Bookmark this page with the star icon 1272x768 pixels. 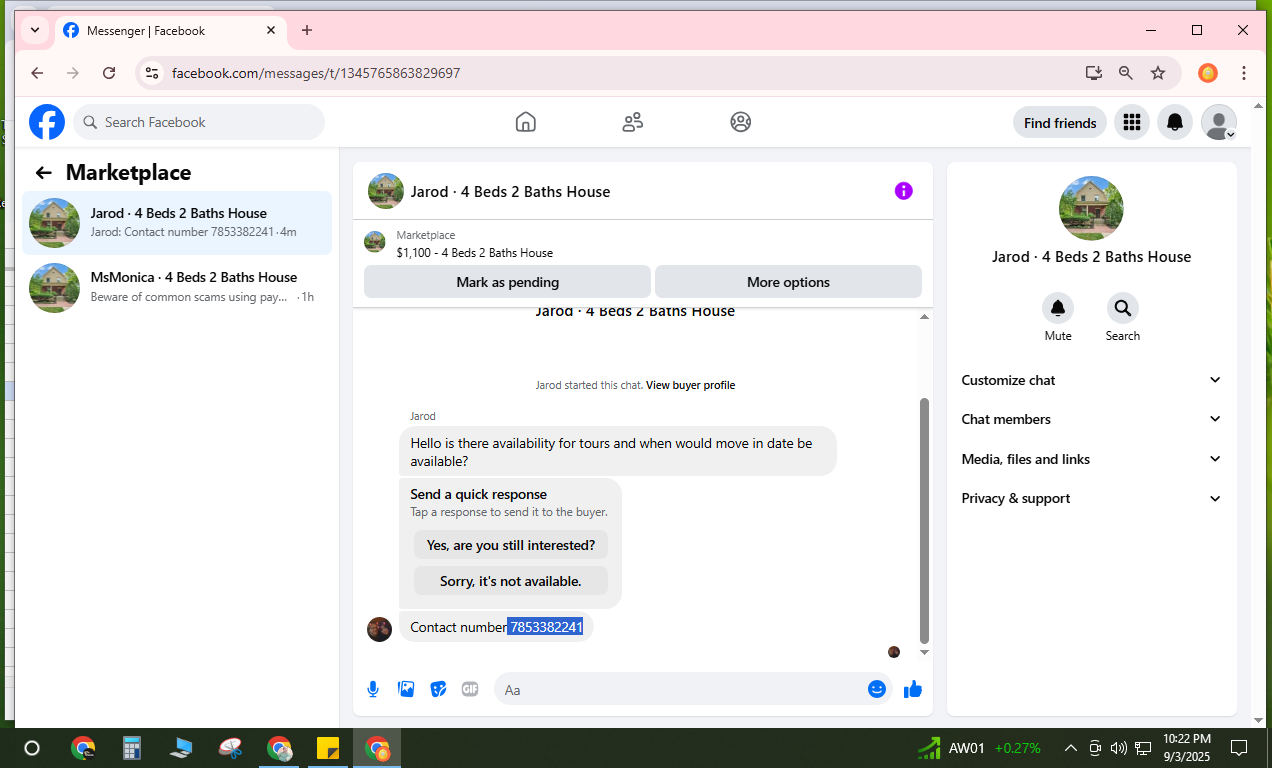[1158, 73]
